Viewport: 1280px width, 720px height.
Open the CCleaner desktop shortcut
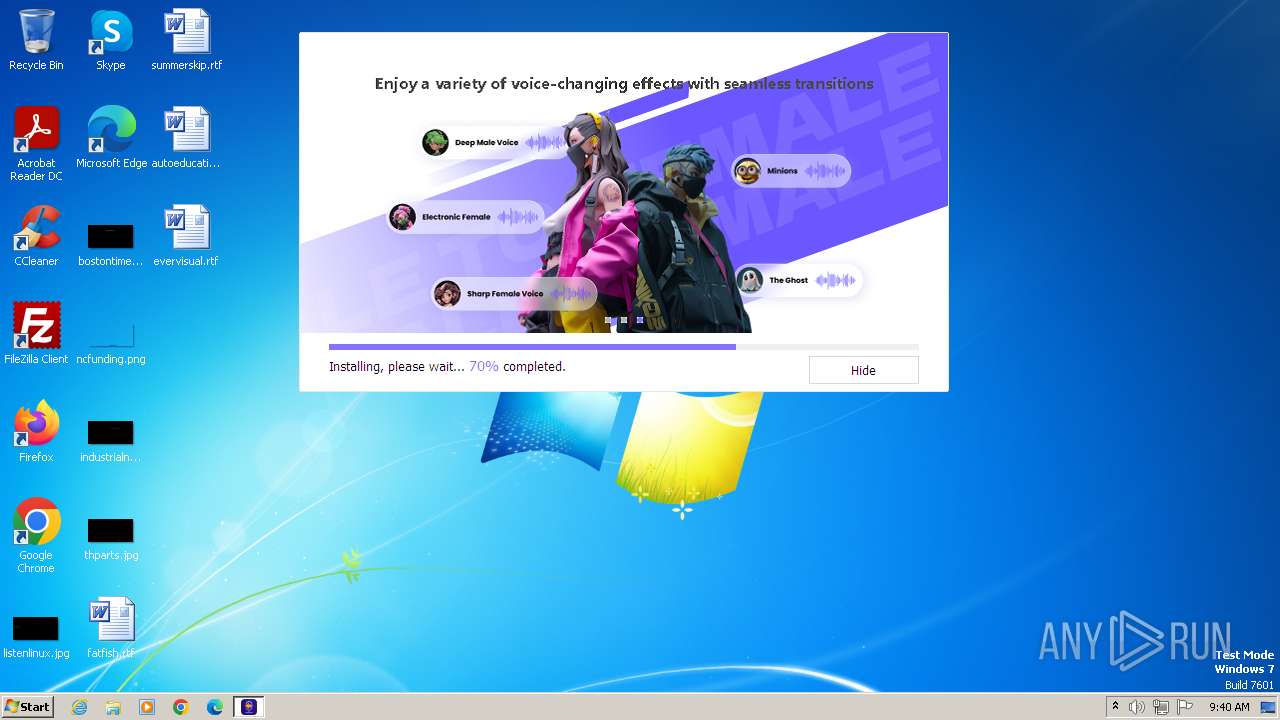(36, 236)
